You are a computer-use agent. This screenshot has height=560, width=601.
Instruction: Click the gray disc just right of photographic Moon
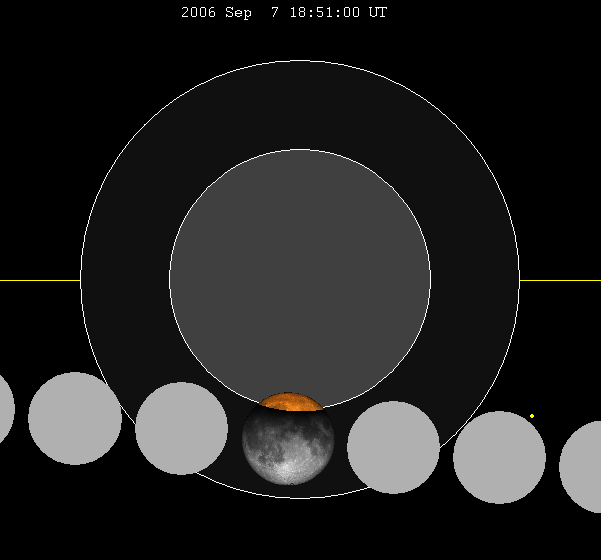point(393,447)
